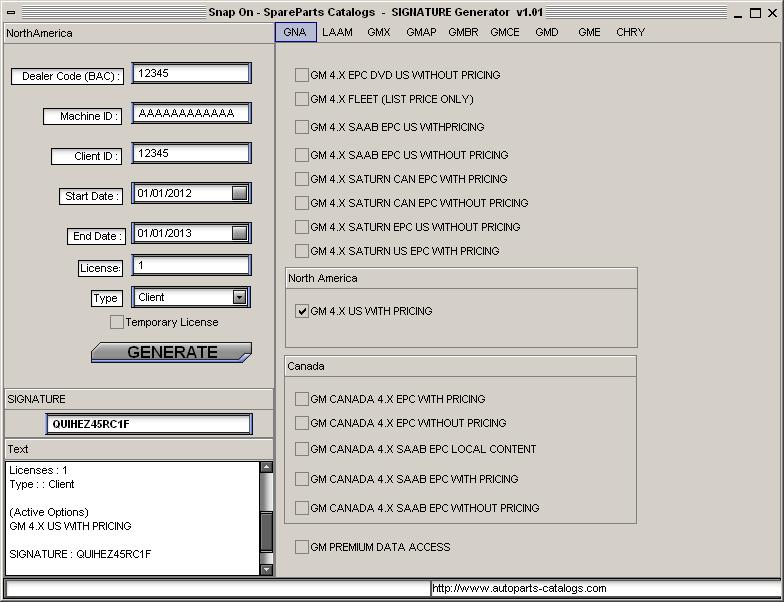Check GM CANADA 4.X EPC WITHOUT PRICING

pyautogui.click(x=302, y=423)
